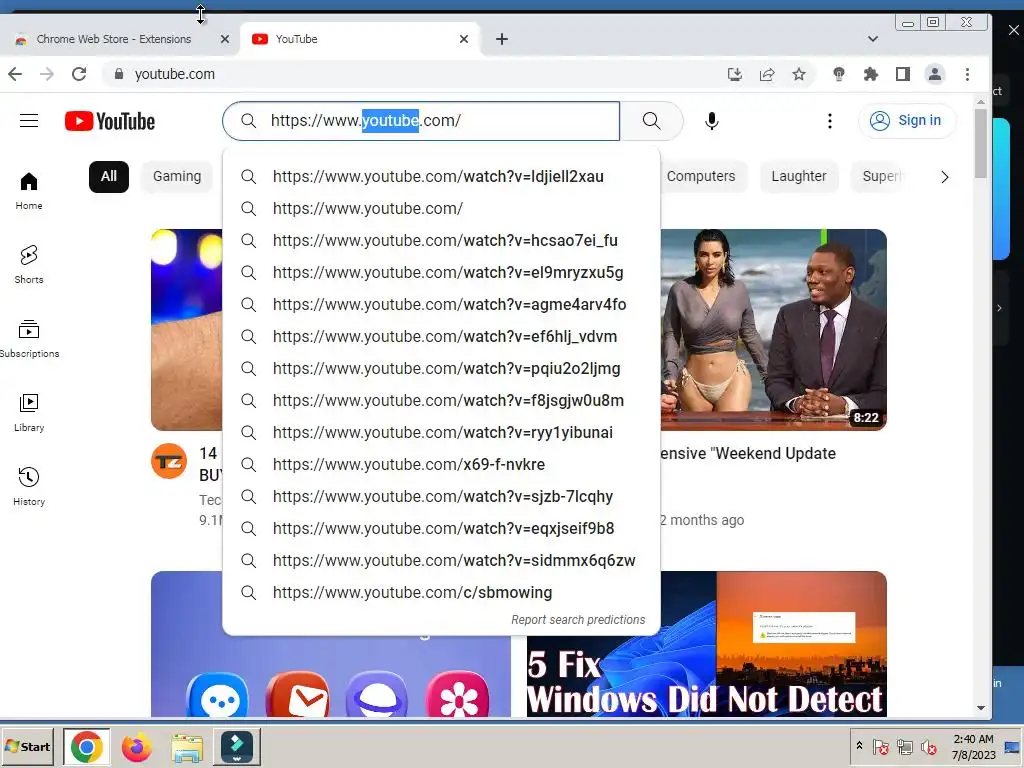Screen dimensions: 1024x768
Task: Open tab search dropdown arrow
Action: (x=872, y=39)
